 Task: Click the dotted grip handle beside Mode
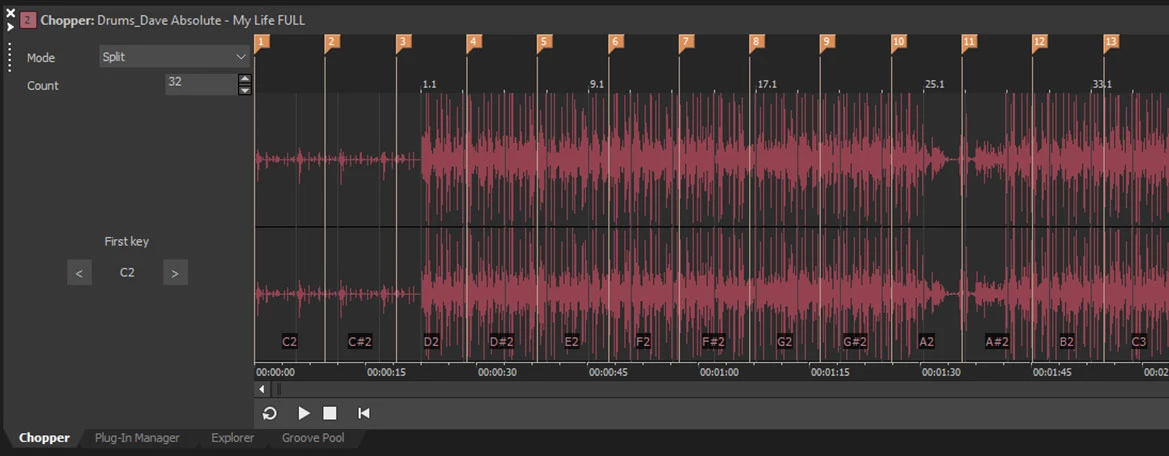pos(9,57)
